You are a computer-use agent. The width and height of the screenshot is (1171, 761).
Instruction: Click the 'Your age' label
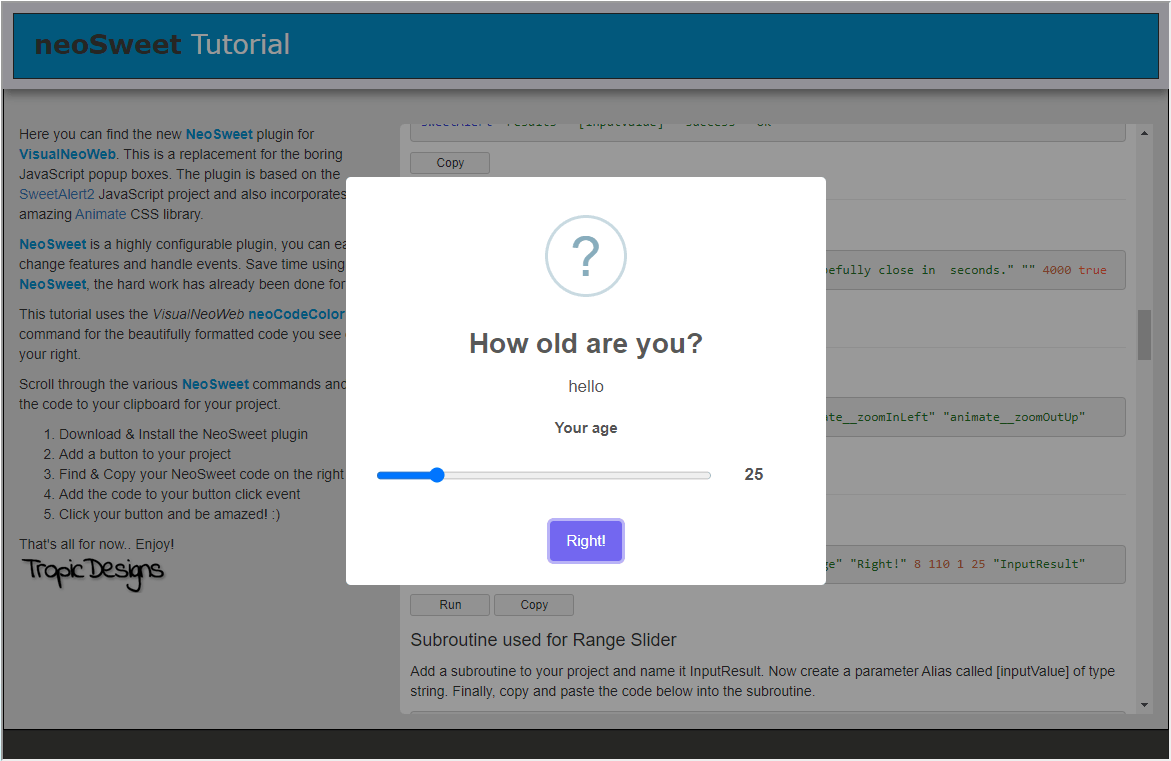point(586,428)
